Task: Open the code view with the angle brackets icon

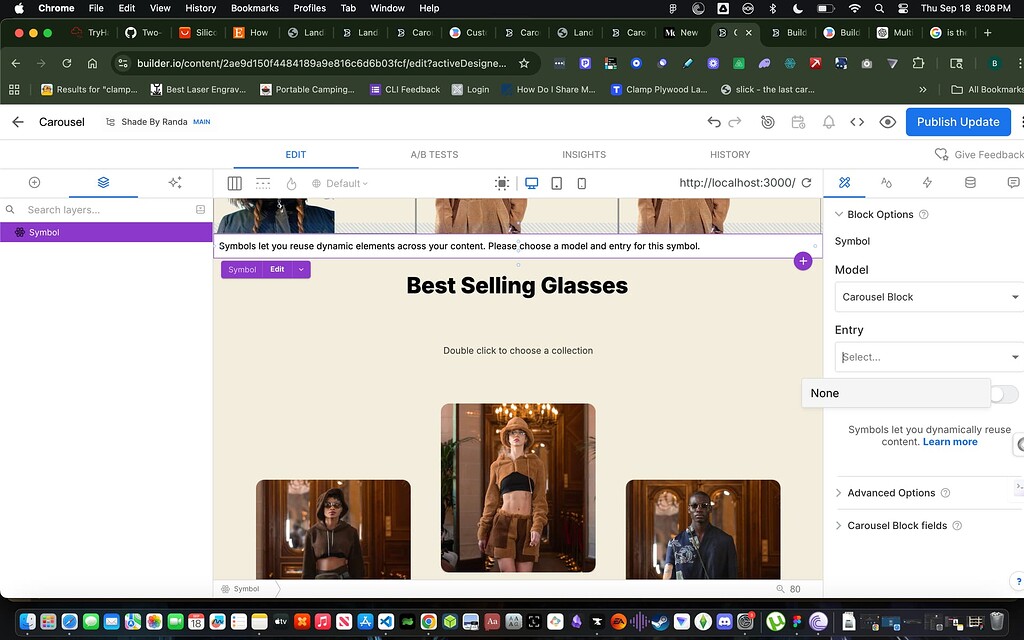Action: pyautogui.click(x=857, y=121)
